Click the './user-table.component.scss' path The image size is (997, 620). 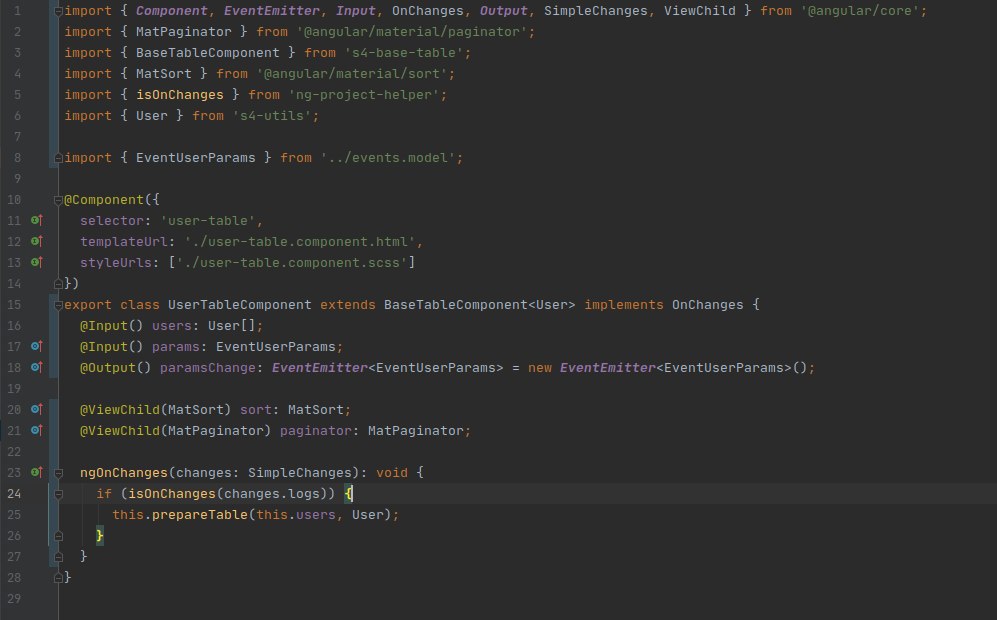(x=292, y=263)
